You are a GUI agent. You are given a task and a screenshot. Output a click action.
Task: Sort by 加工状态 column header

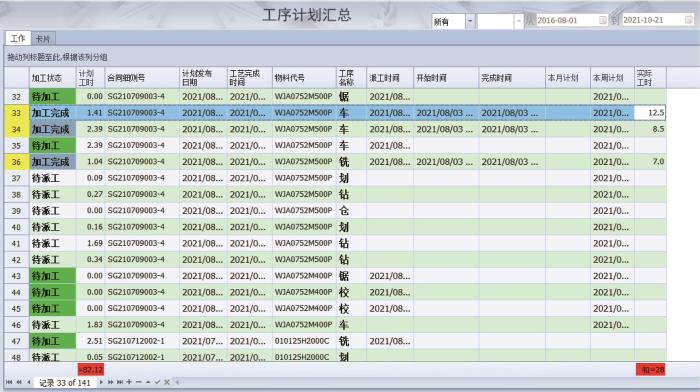click(x=52, y=78)
